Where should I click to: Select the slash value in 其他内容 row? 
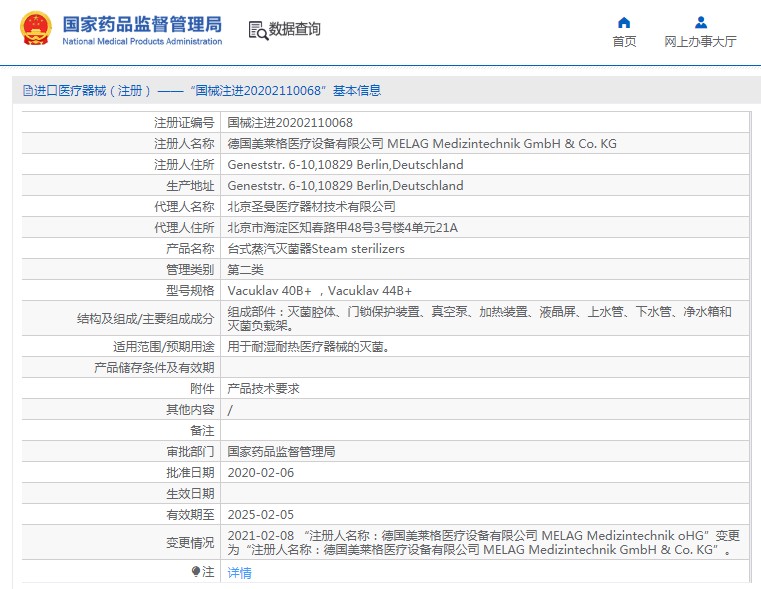click(x=230, y=410)
